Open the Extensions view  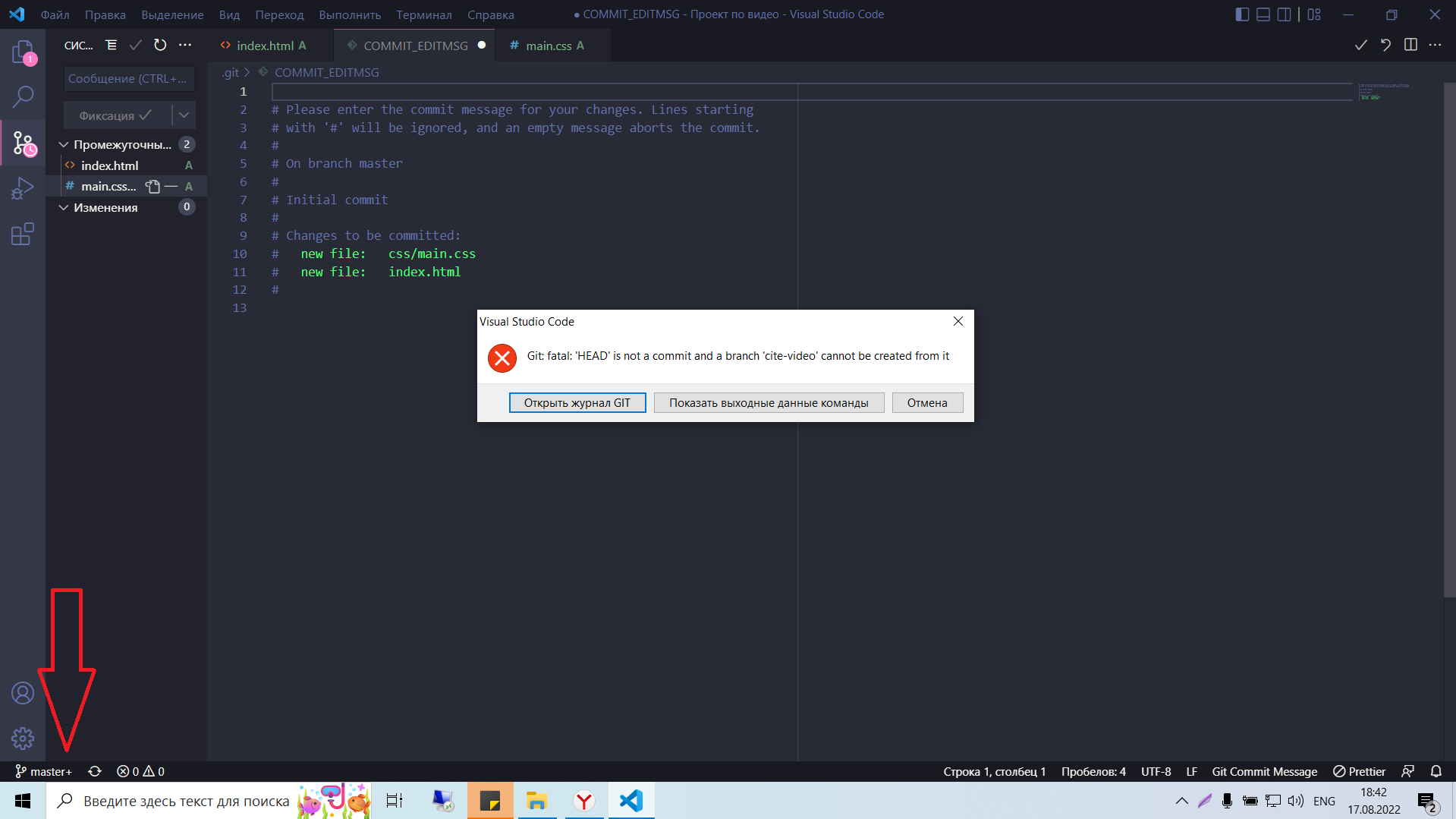[x=23, y=234]
